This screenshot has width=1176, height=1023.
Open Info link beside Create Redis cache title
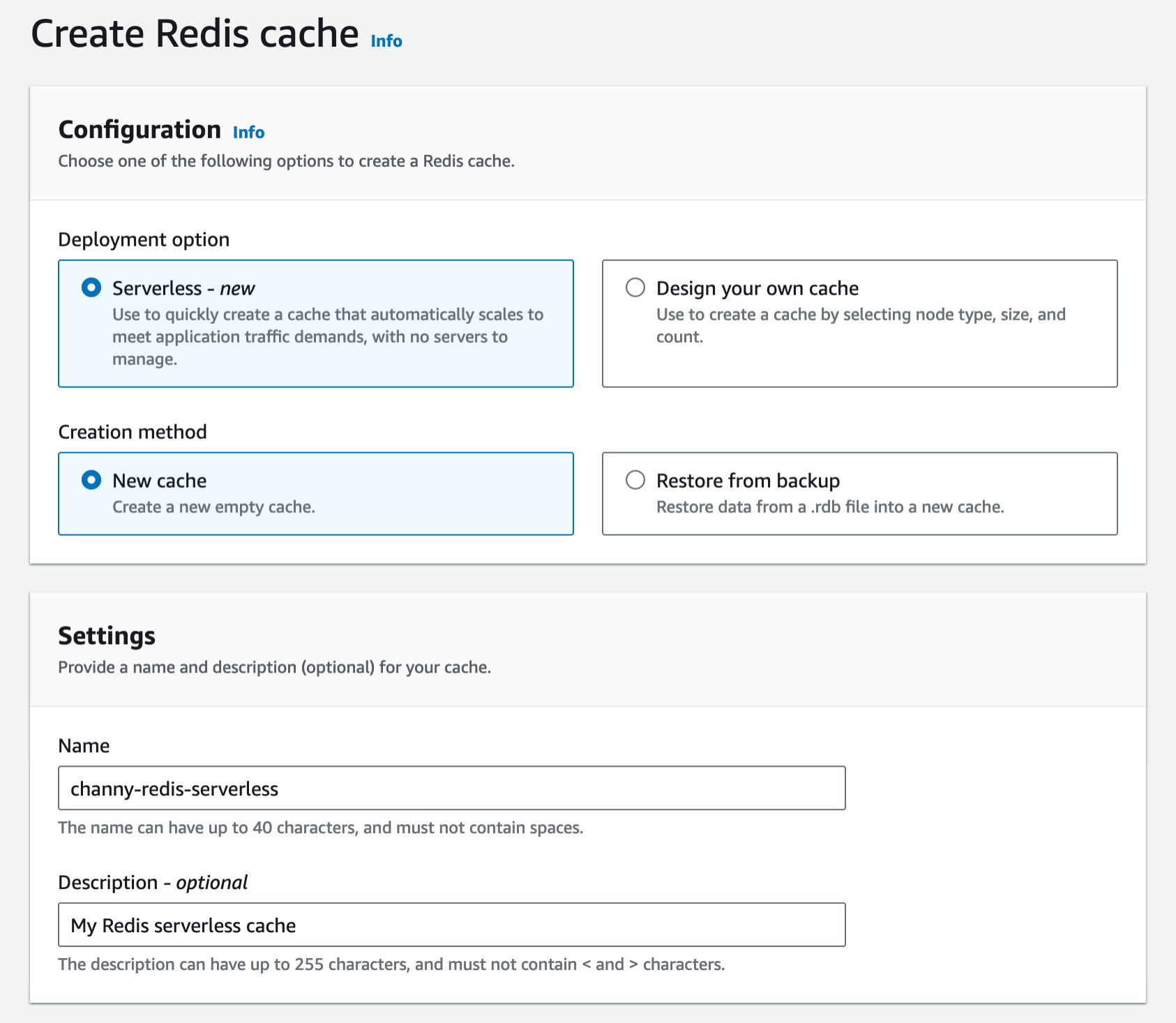386,41
